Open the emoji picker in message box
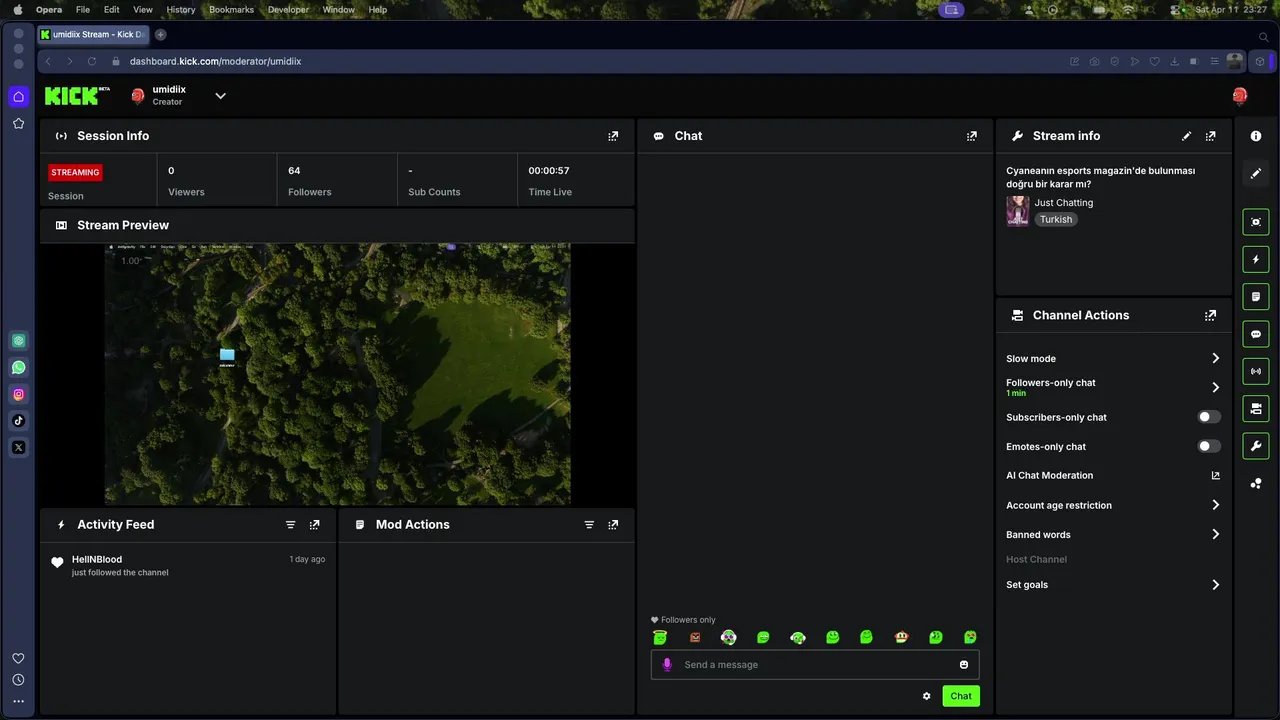Image resolution: width=1280 pixels, height=720 pixels. click(964, 665)
